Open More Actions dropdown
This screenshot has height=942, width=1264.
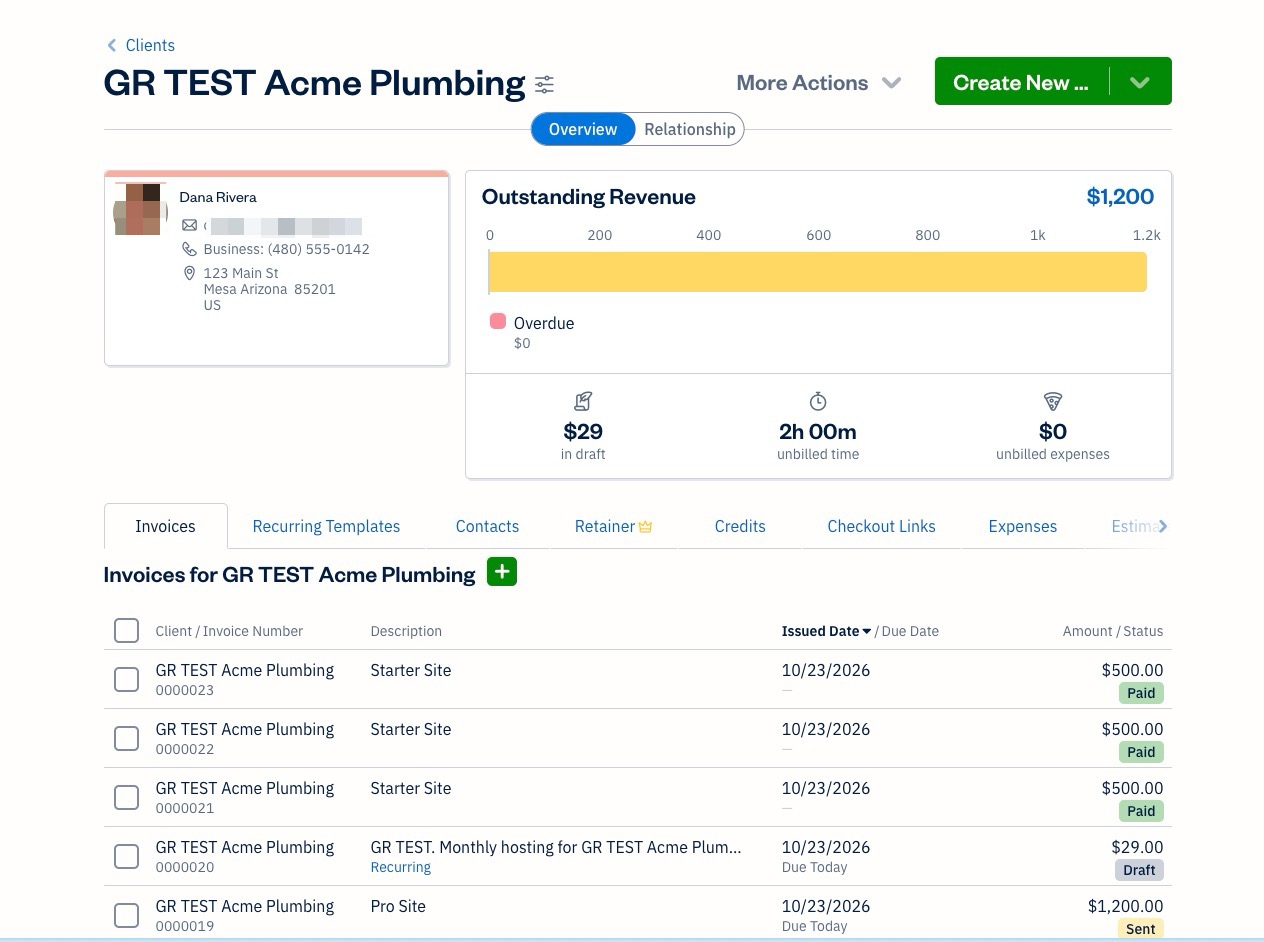[819, 83]
